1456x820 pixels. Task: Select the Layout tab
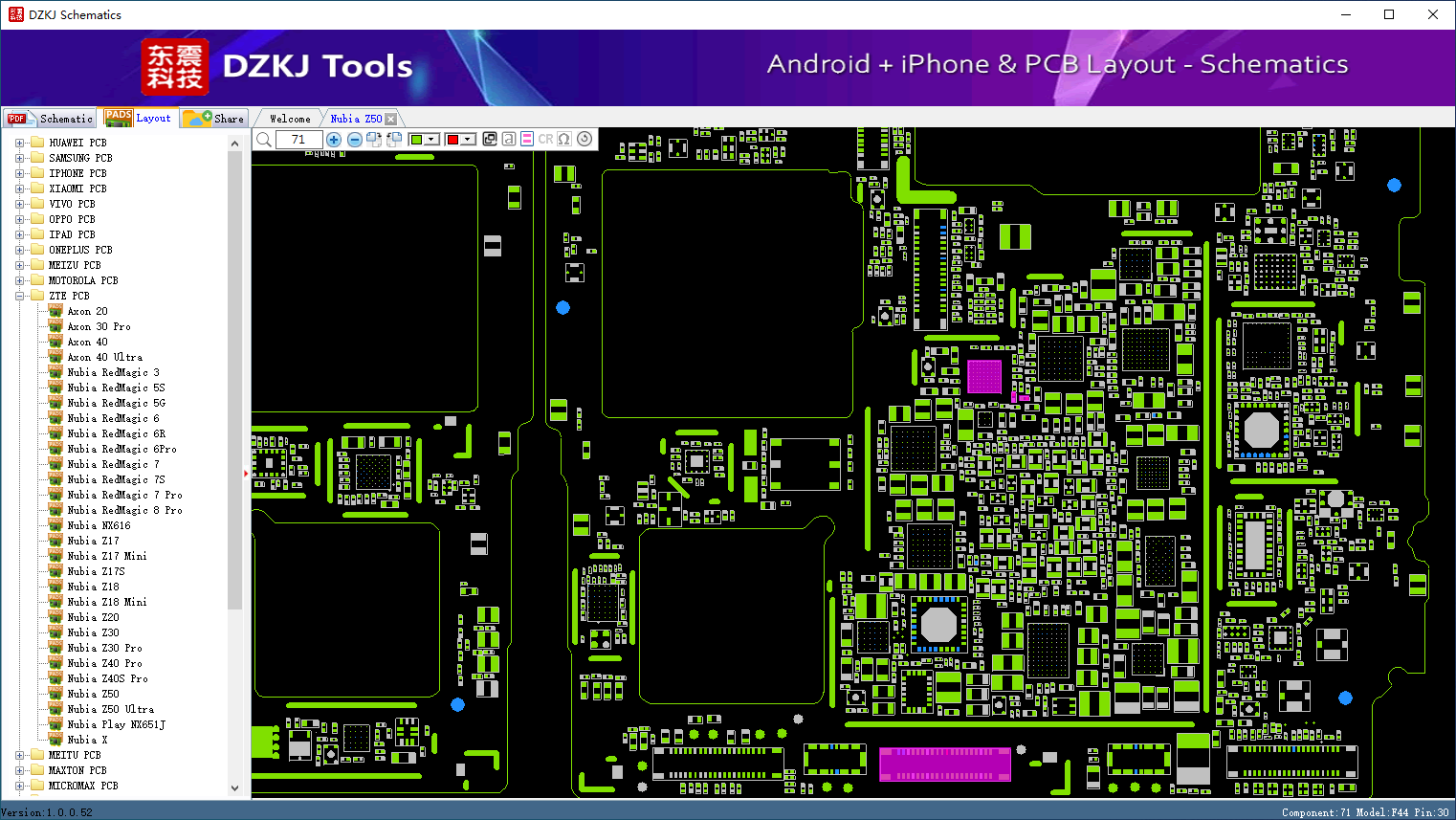coord(139,118)
